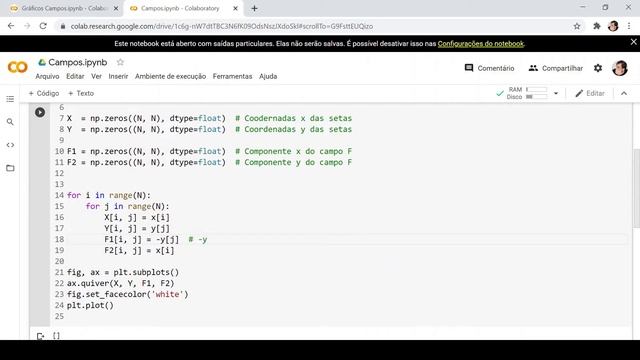This screenshot has height=360, width=640.
Task: Click the browser back arrow
Action: click(x=11, y=26)
